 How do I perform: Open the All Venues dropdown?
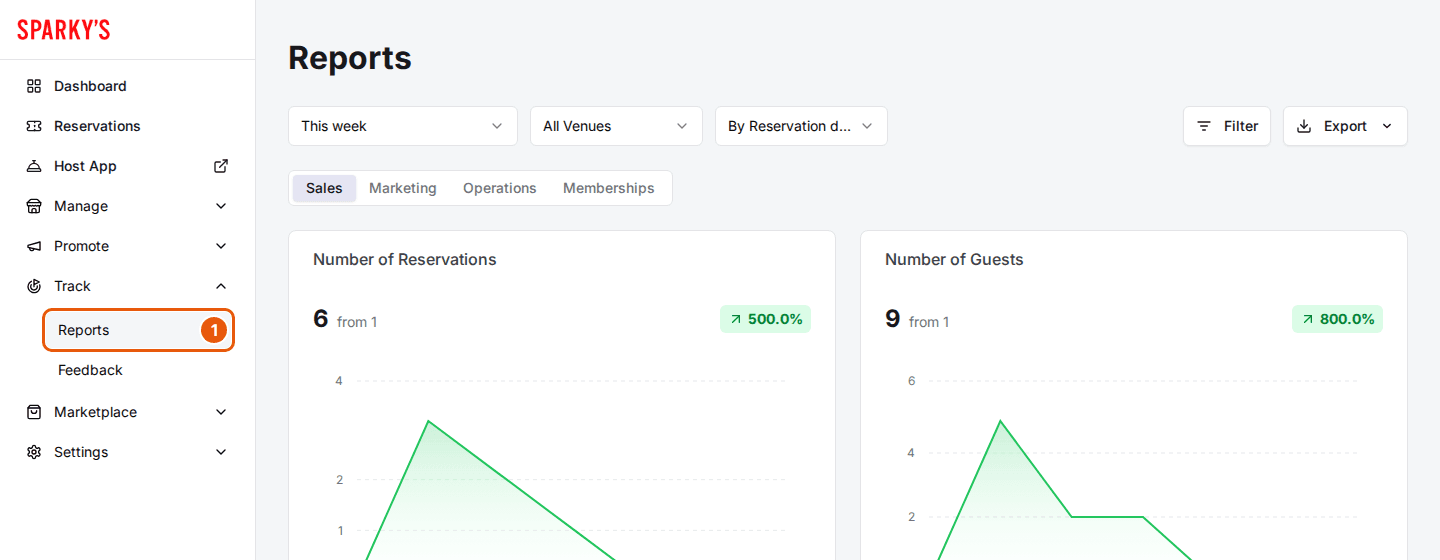point(616,126)
